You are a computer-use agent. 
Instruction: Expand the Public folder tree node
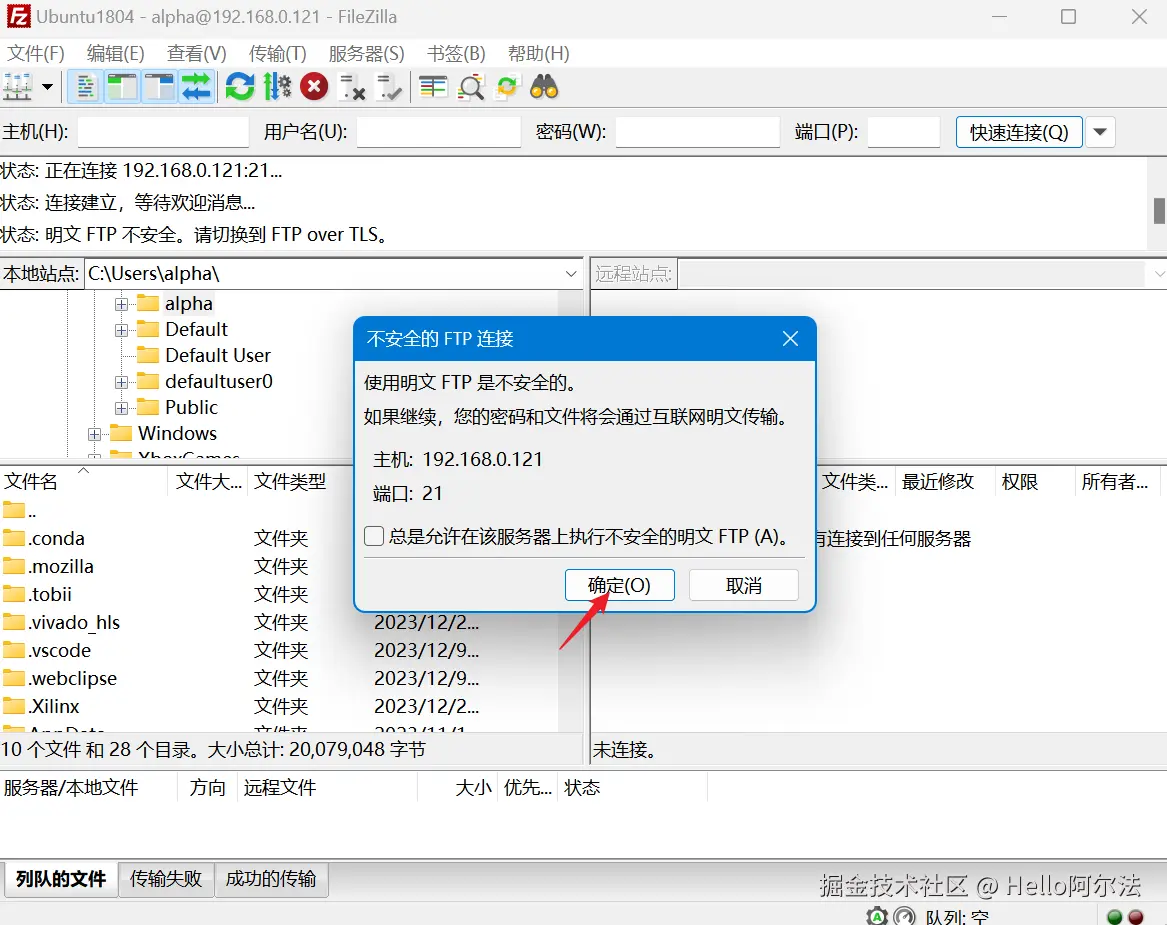click(121, 409)
